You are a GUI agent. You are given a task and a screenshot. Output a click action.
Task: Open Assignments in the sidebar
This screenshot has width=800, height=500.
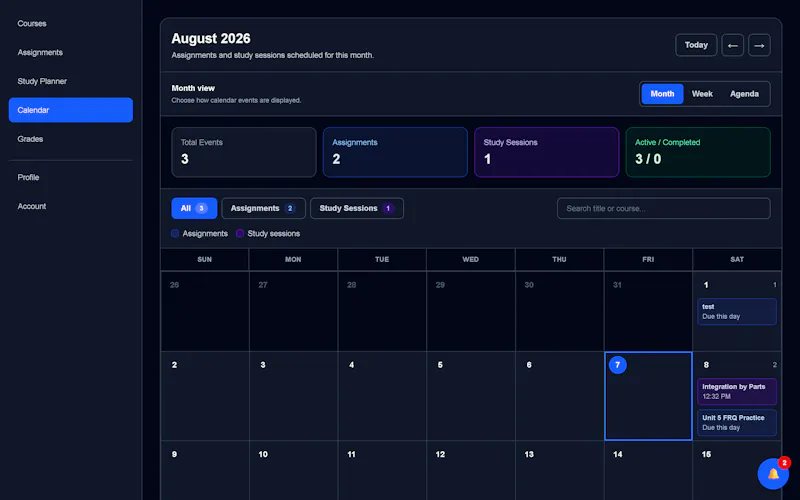pos(71,53)
